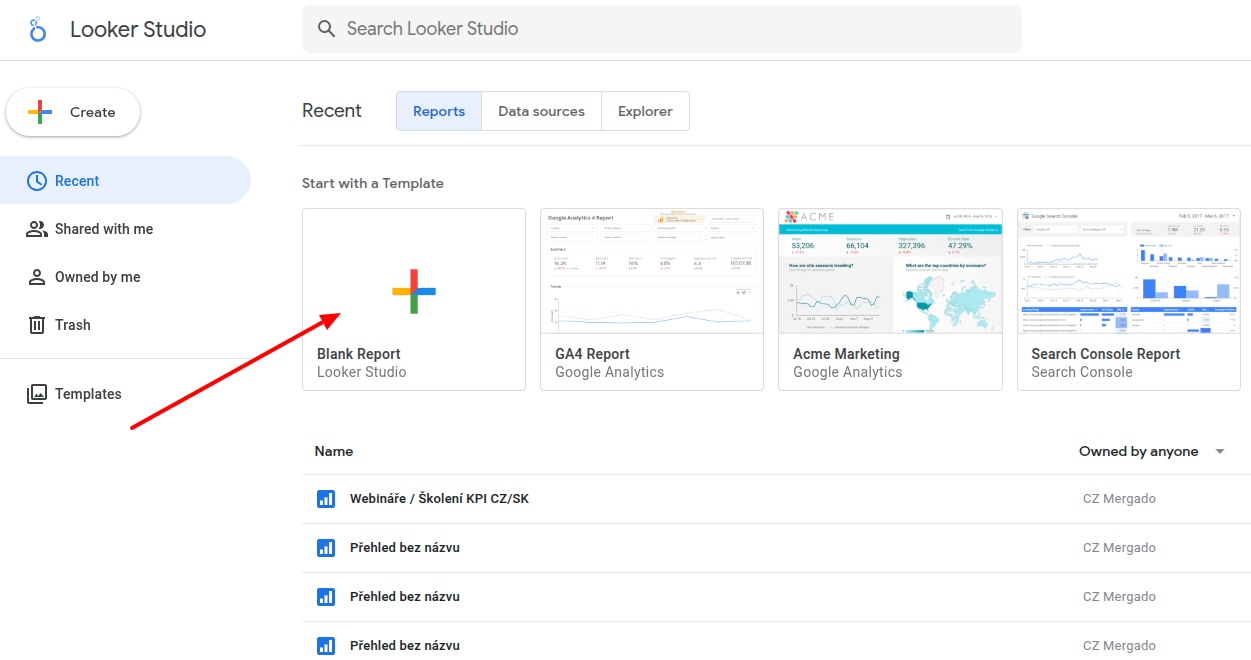Click the Templates gallery icon
The width and height of the screenshot is (1251, 660).
click(x=37, y=394)
